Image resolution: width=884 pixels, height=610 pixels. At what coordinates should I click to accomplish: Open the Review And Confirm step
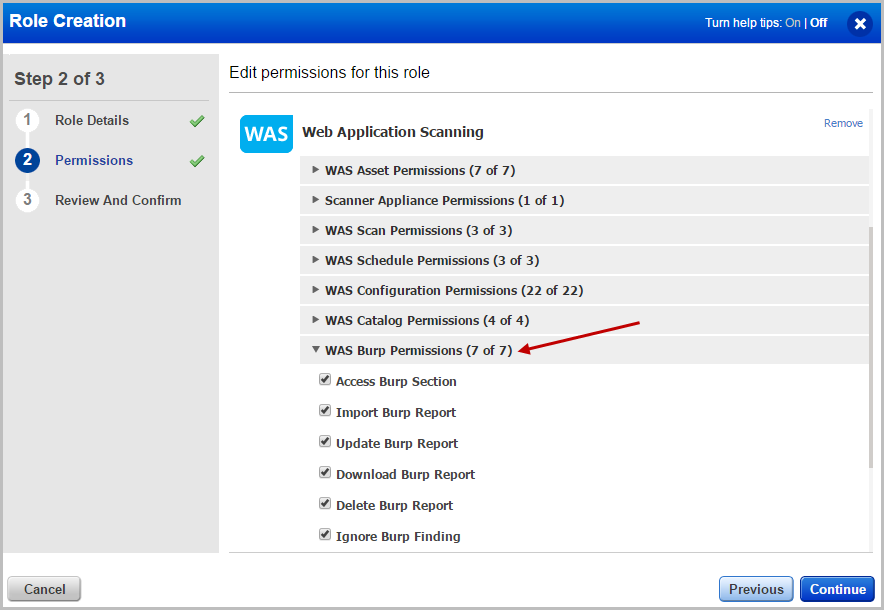coord(117,200)
